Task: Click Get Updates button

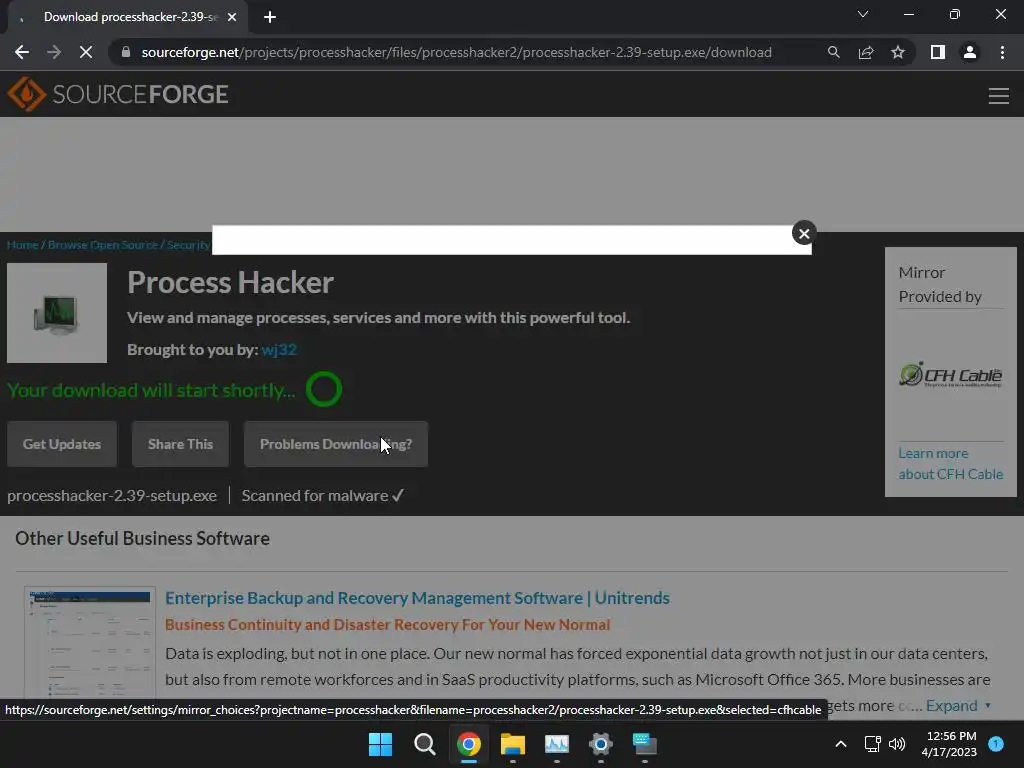Action: [62, 444]
